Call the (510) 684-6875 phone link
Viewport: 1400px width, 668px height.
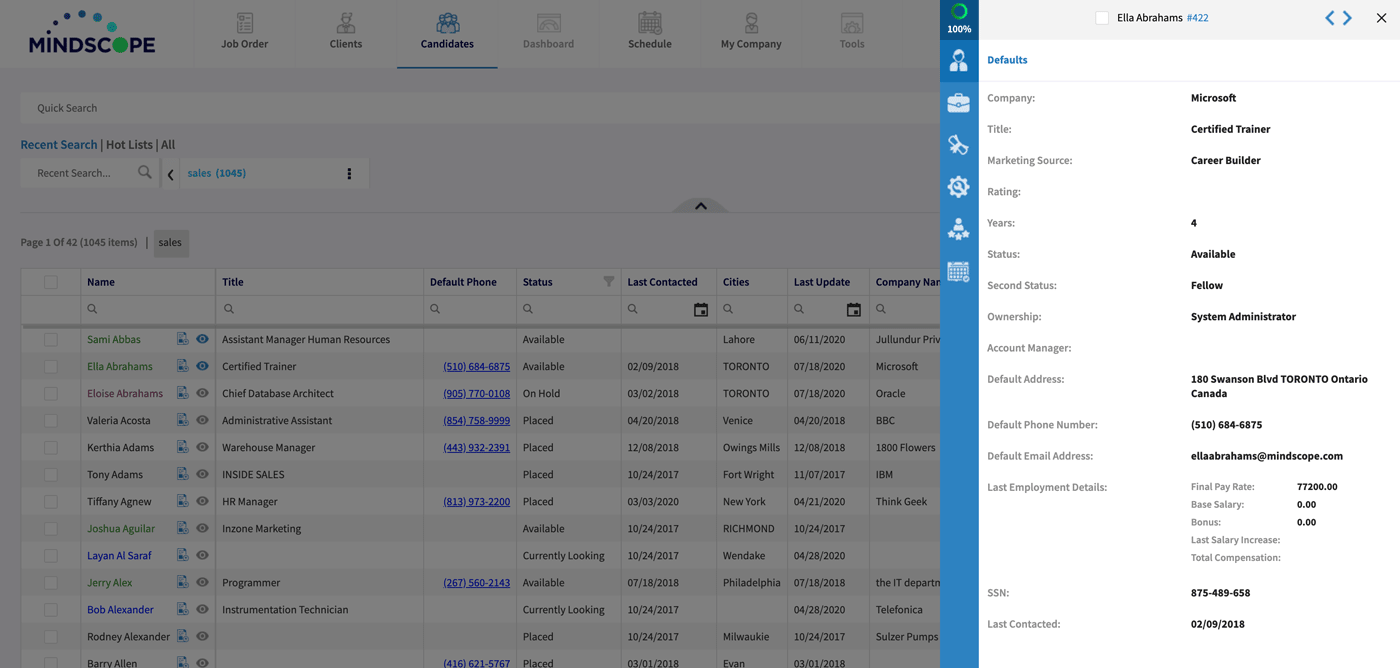coord(477,366)
